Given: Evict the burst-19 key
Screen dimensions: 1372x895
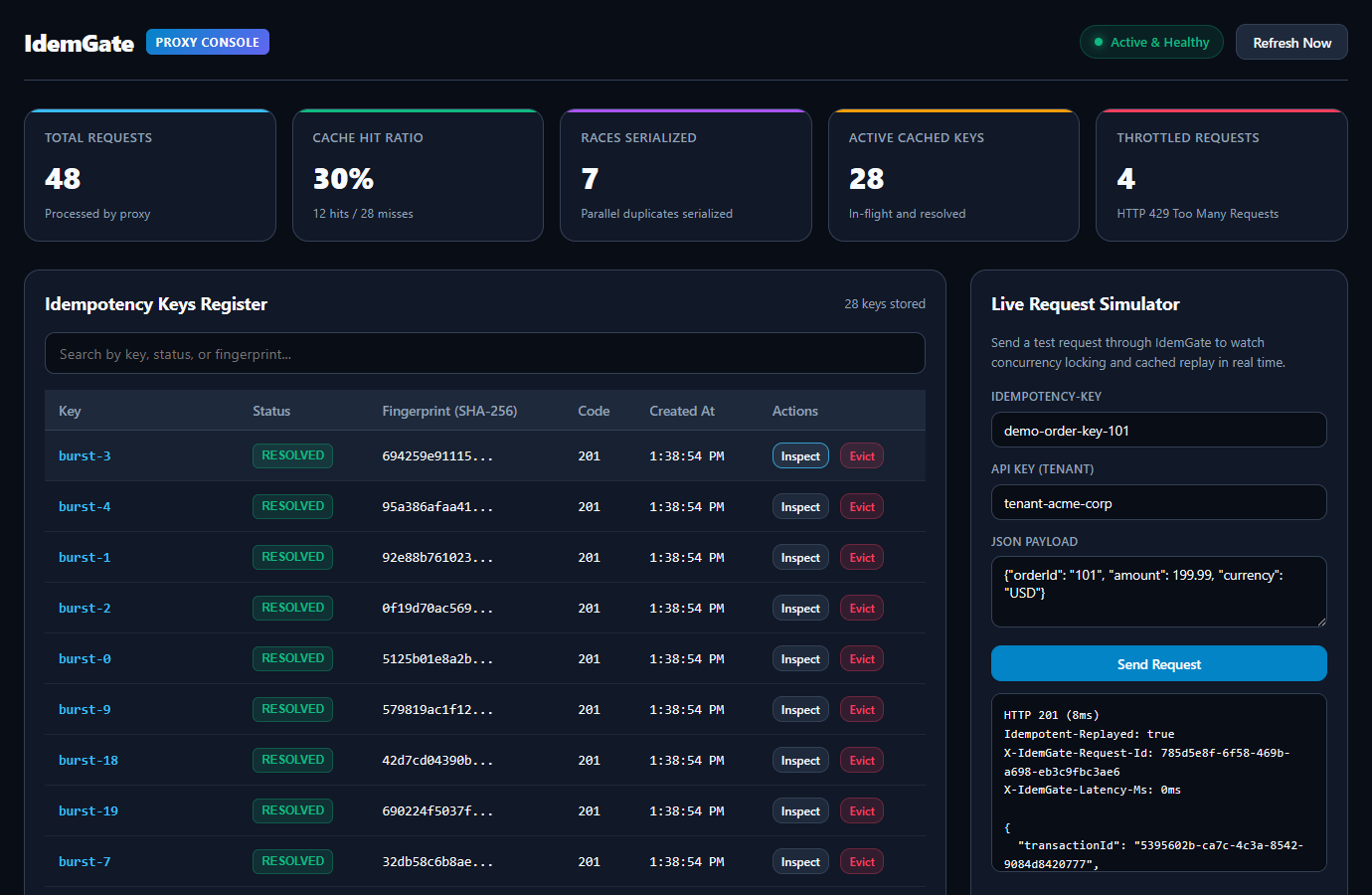Looking at the screenshot, I should [862, 810].
